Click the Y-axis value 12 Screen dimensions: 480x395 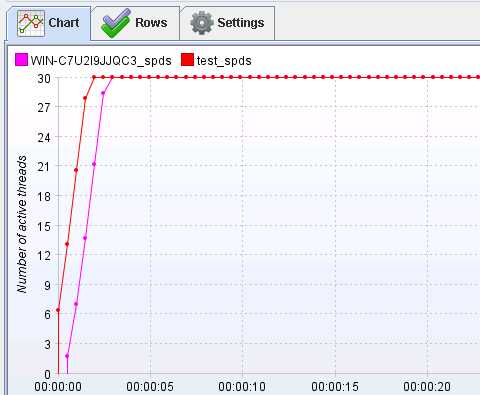(x=44, y=256)
